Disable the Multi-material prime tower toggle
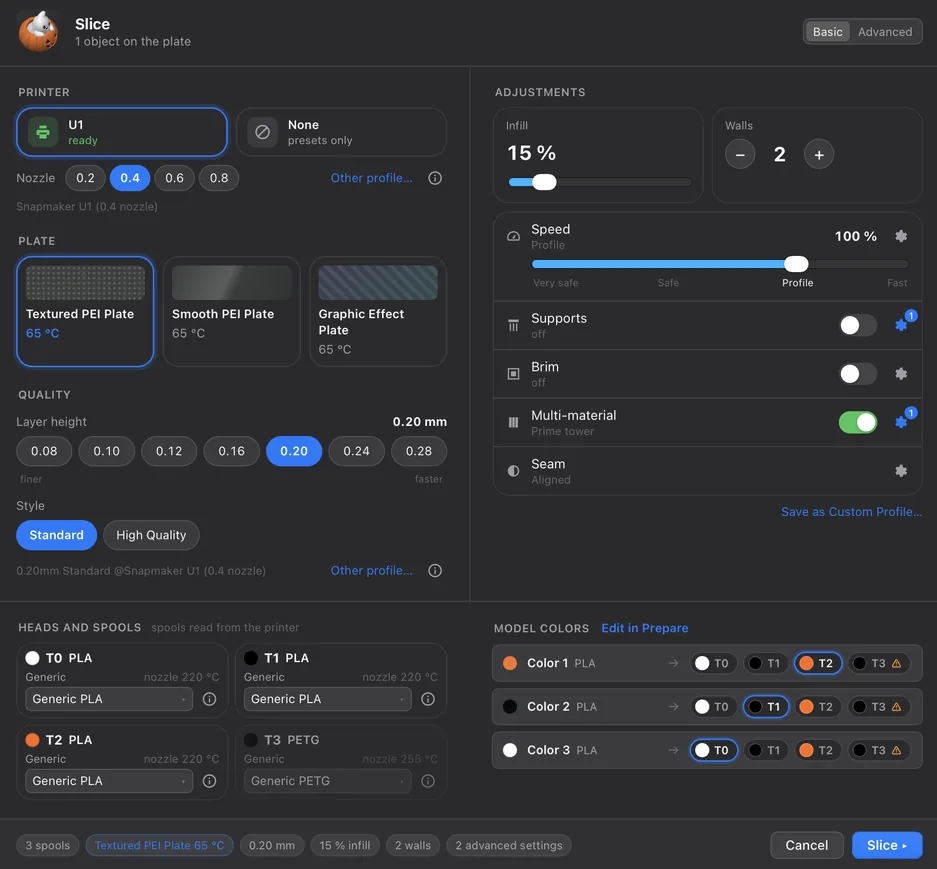This screenshot has height=869, width=937. 858,422
